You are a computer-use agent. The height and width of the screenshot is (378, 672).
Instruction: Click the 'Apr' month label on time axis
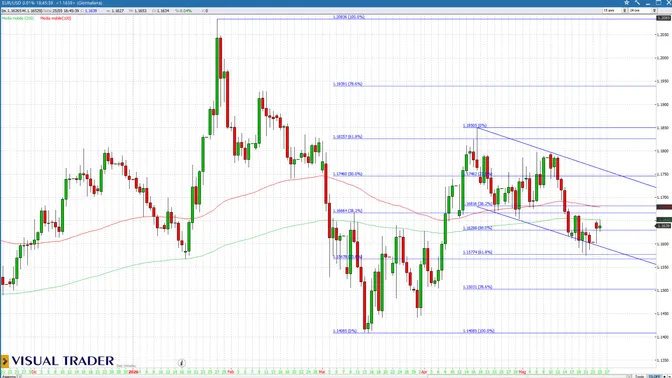[x=424, y=372]
